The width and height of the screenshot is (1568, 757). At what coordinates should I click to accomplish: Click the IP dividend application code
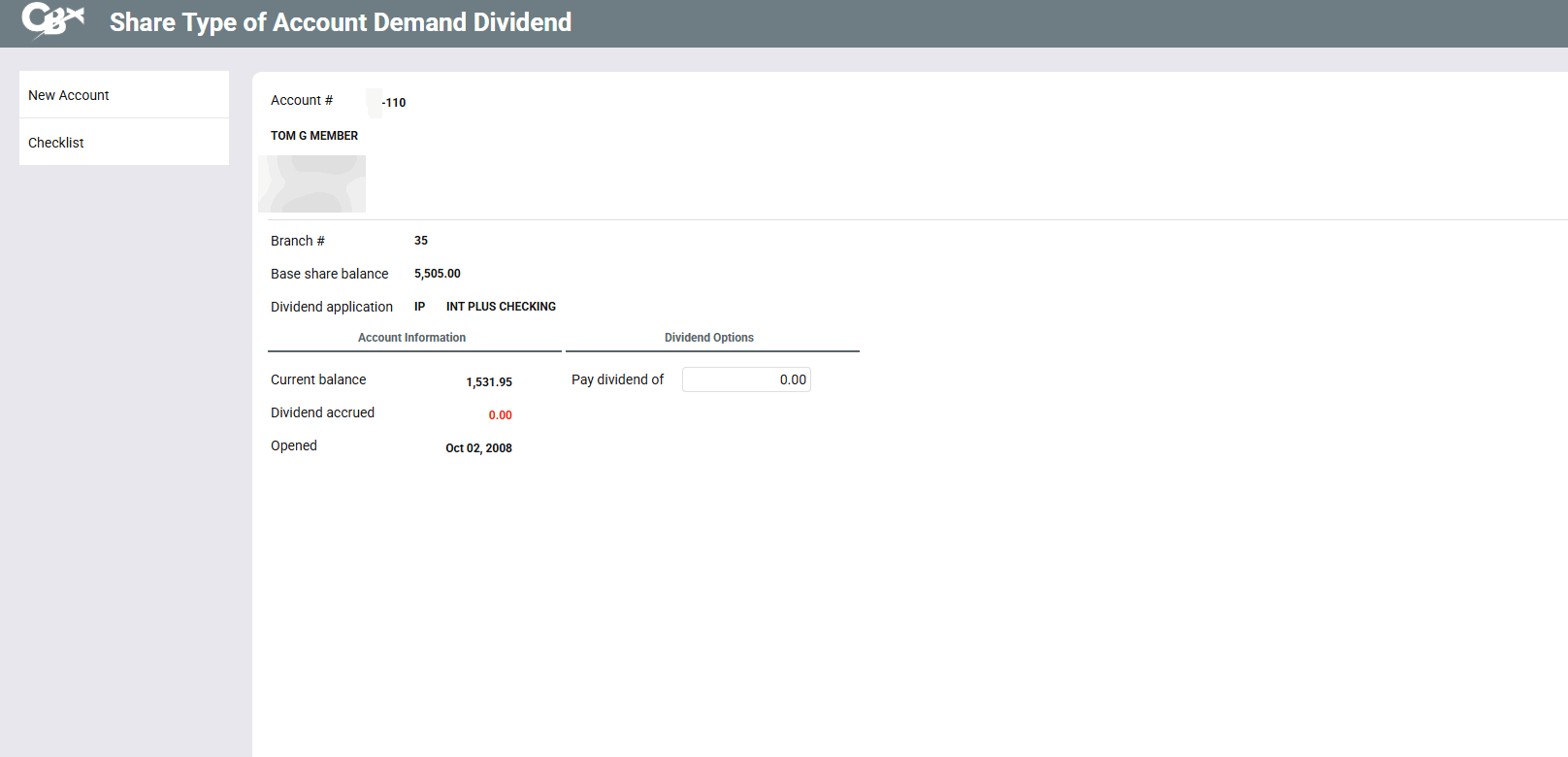point(419,307)
